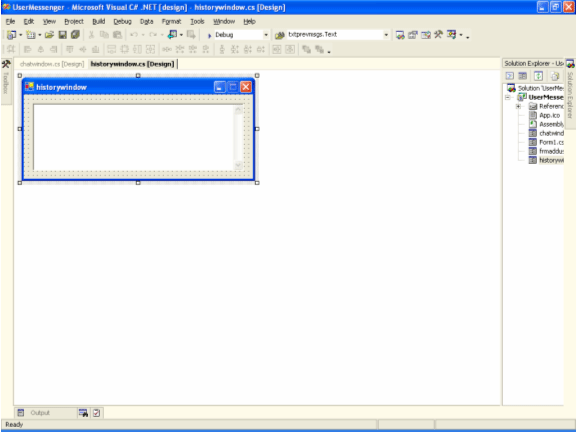This screenshot has width=577, height=432.
Task: Click the Make Same Size icon
Action: tap(151, 49)
